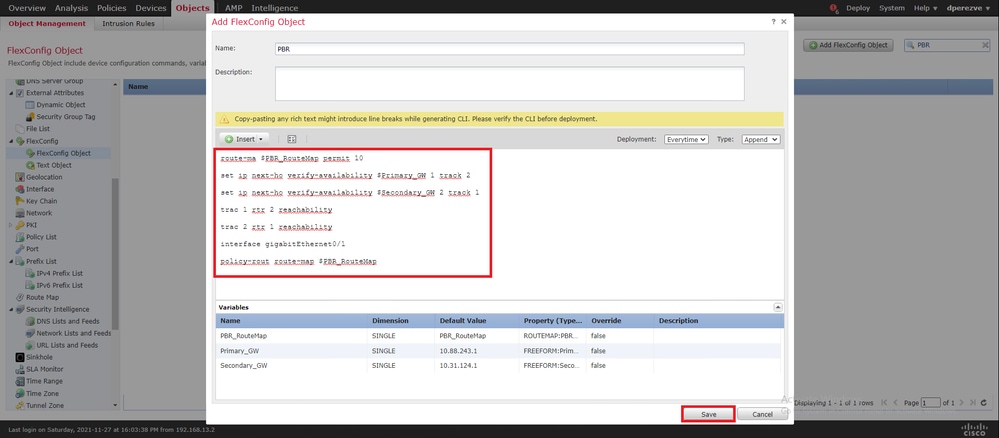
Task: Click the Port icon in sidebar
Action: tap(20, 249)
